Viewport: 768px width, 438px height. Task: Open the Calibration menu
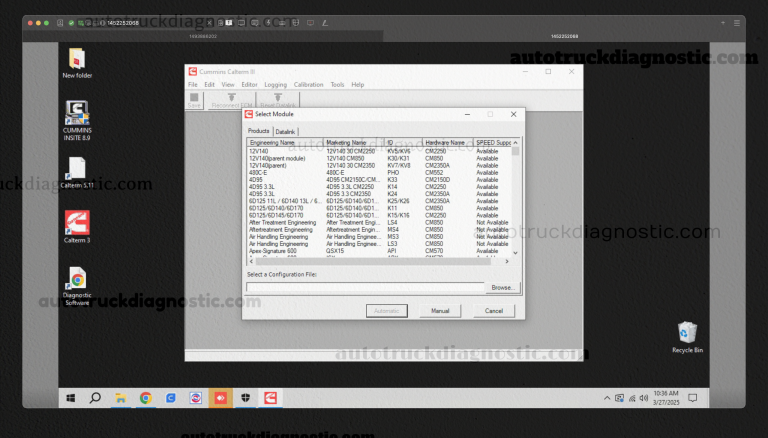tap(309, 85)
